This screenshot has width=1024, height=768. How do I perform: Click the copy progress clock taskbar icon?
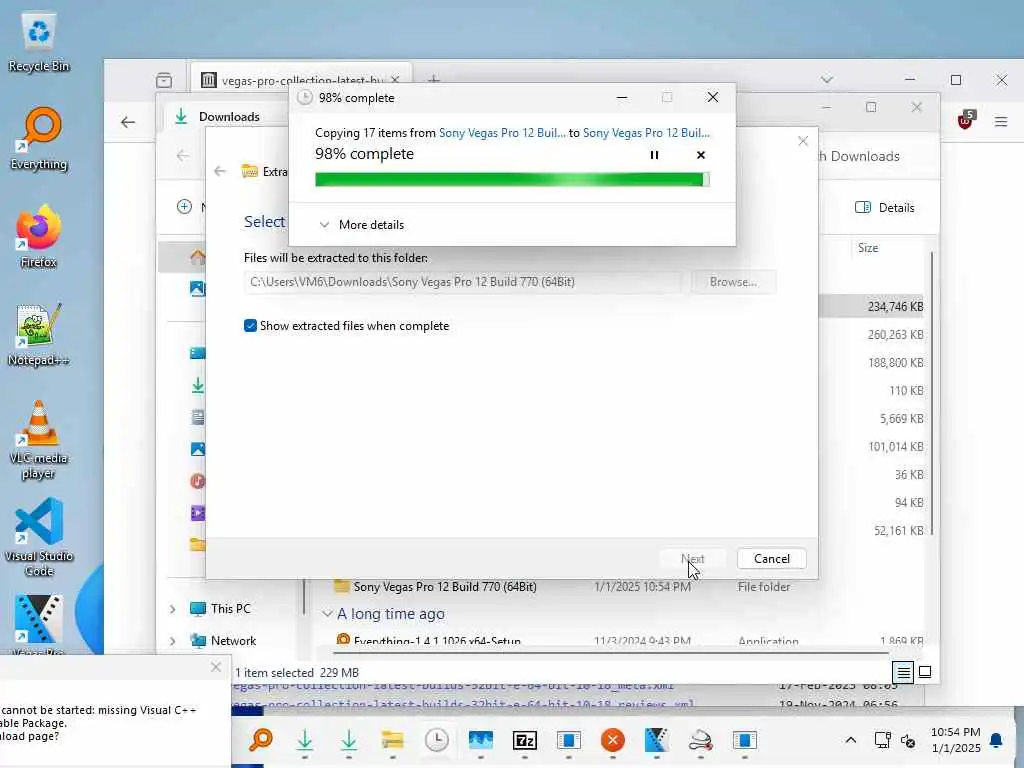(436, 741)
